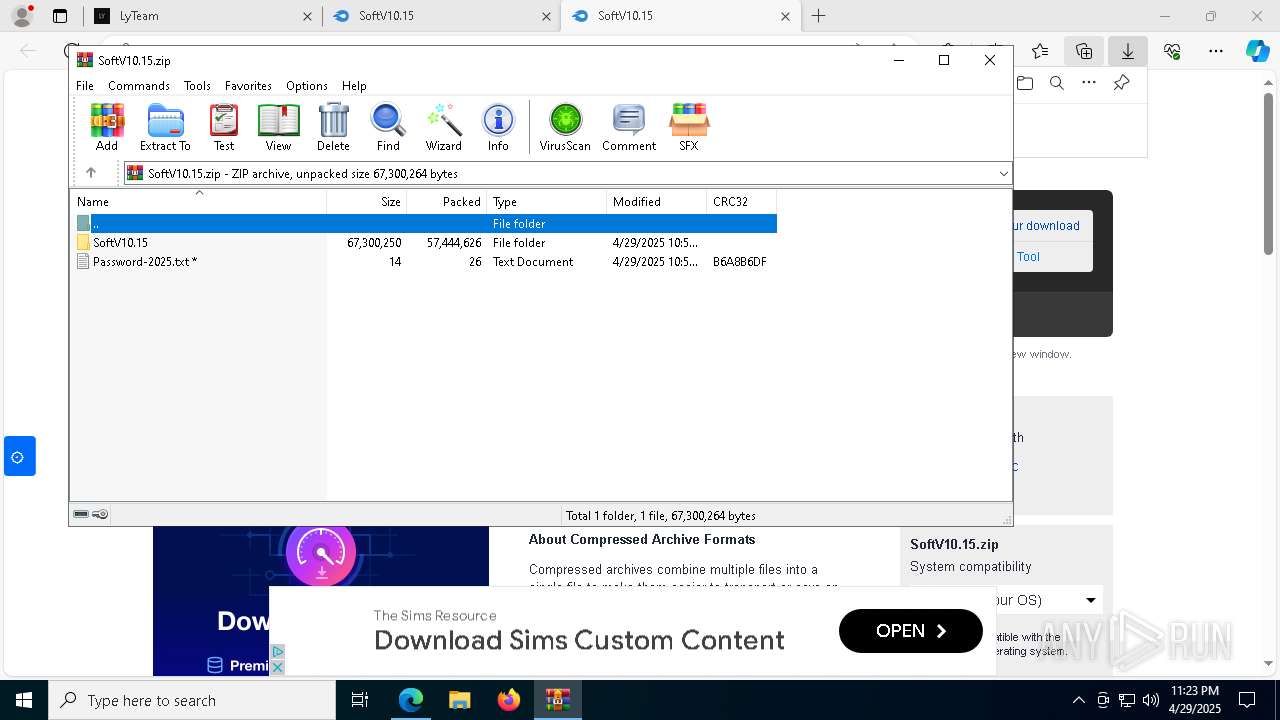This screenshot has width=1280, height=720.
Task: Open Edge Settings and more menu
Action: pyautogui.click(x=1216, y=51)
